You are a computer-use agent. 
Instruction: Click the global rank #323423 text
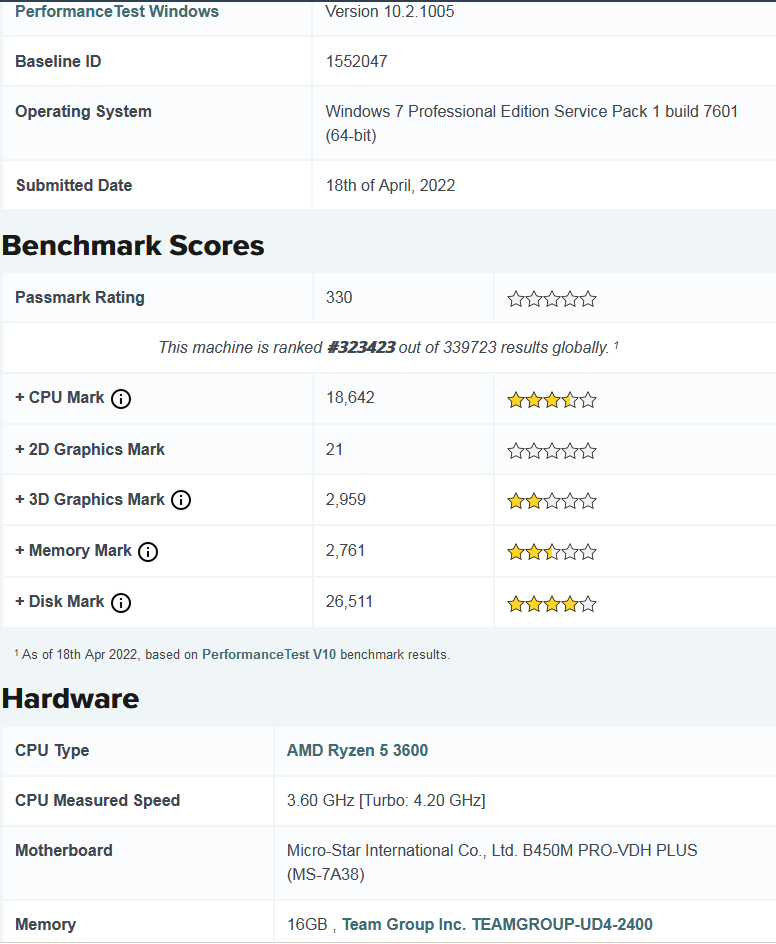tap(361, 347)
